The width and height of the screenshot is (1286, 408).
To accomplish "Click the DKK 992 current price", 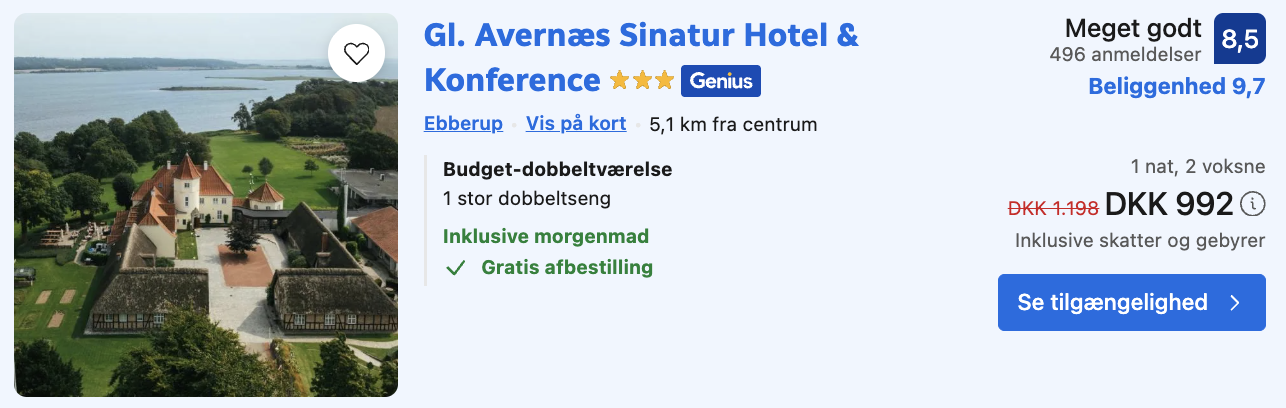I will pos(1168,205).
